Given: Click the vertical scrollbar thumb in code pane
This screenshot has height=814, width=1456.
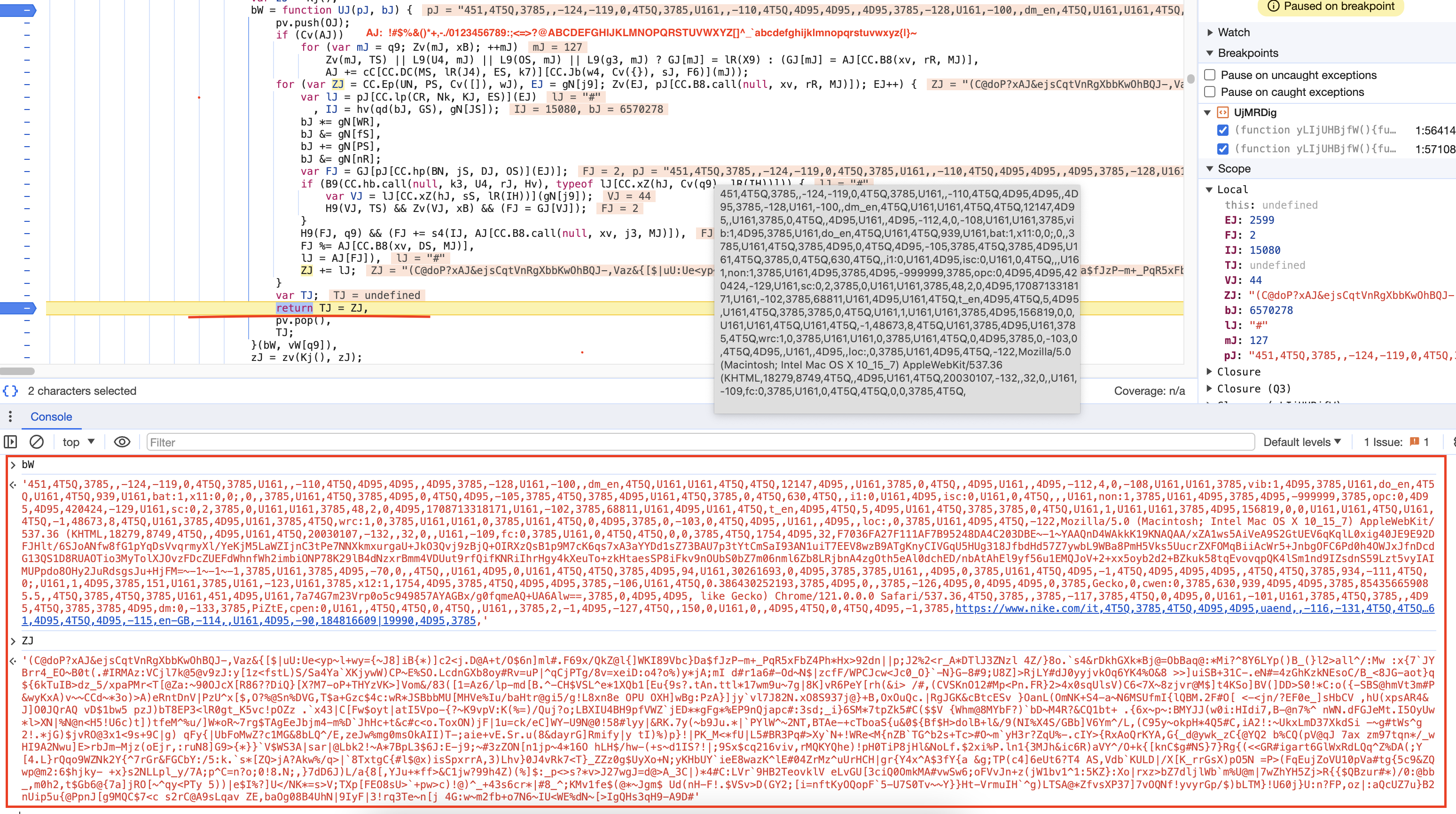Looking at the screenshot, I should coord(1190,78).
